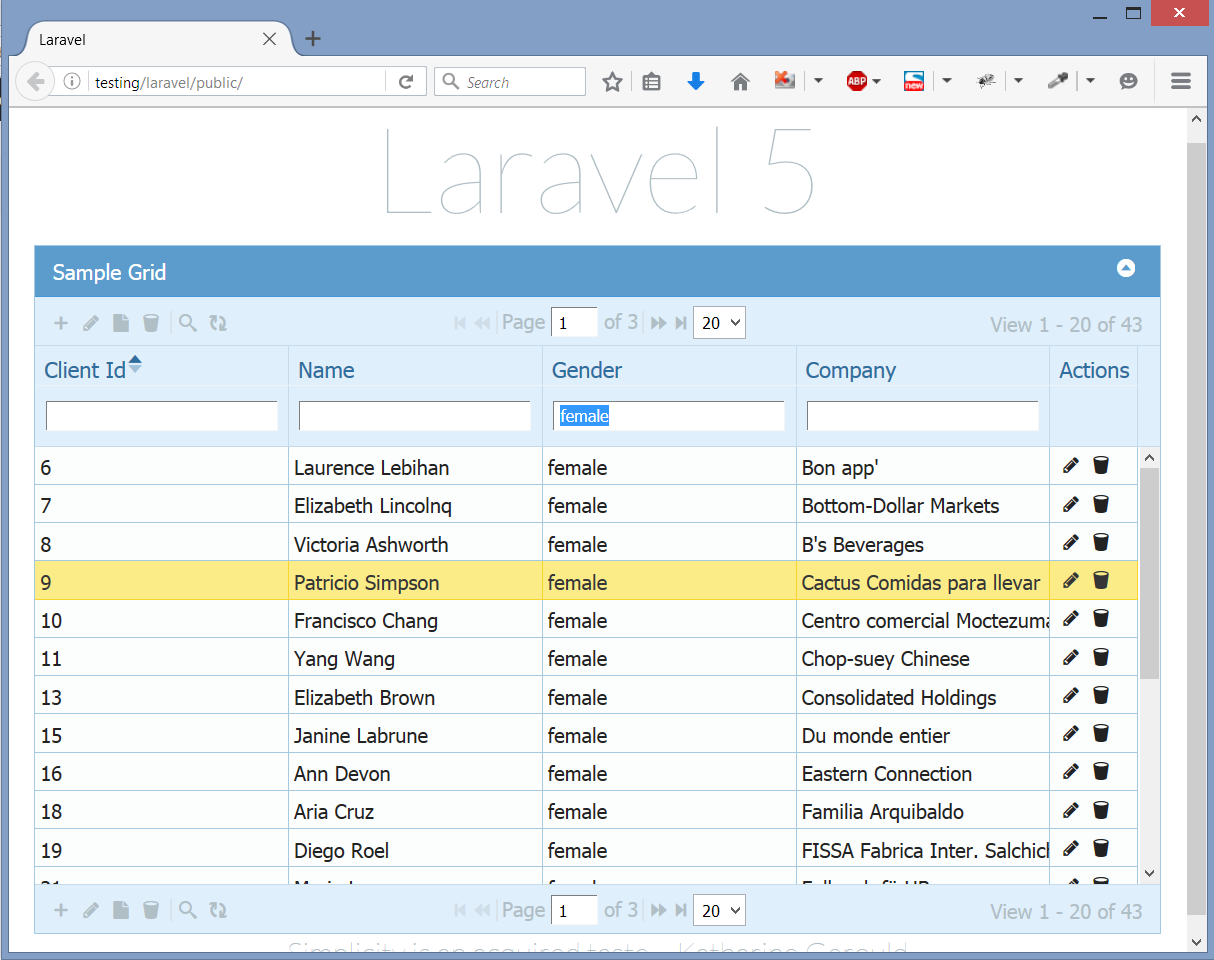
Task: Open Firefox downloads arrow icon
Action: (696, 82)
